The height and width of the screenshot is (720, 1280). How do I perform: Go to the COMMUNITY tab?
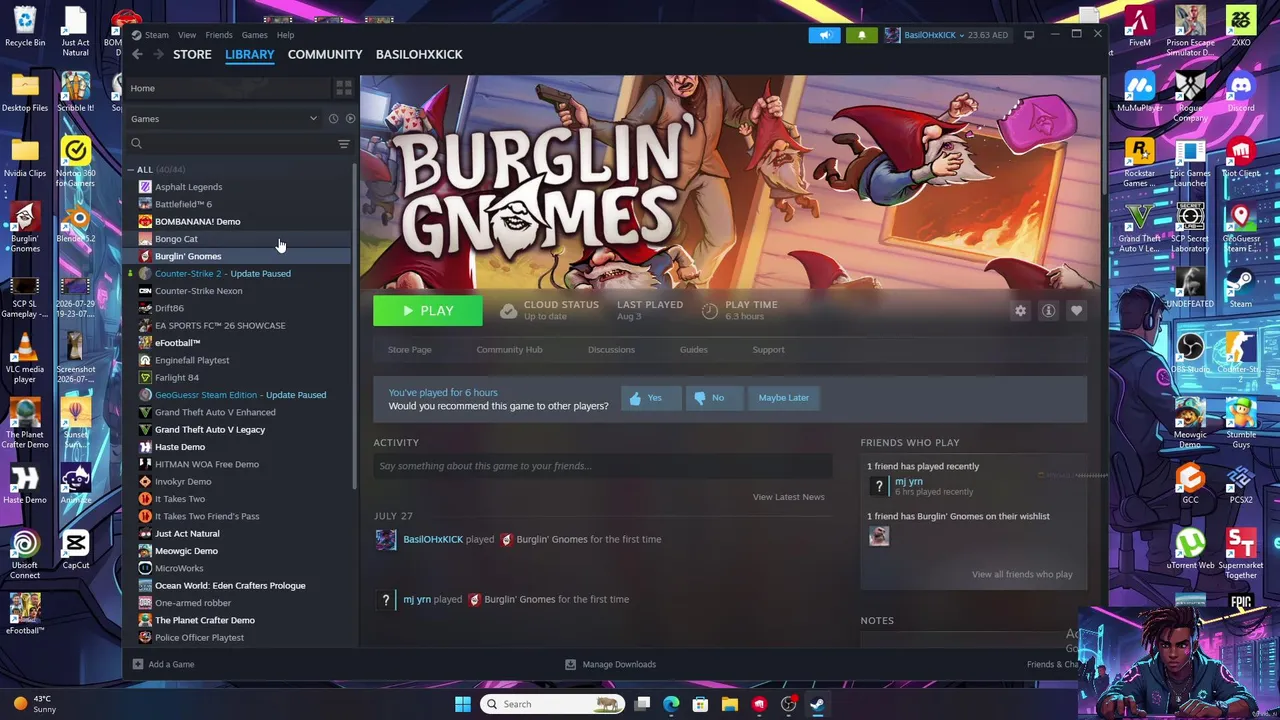[325, 54]
